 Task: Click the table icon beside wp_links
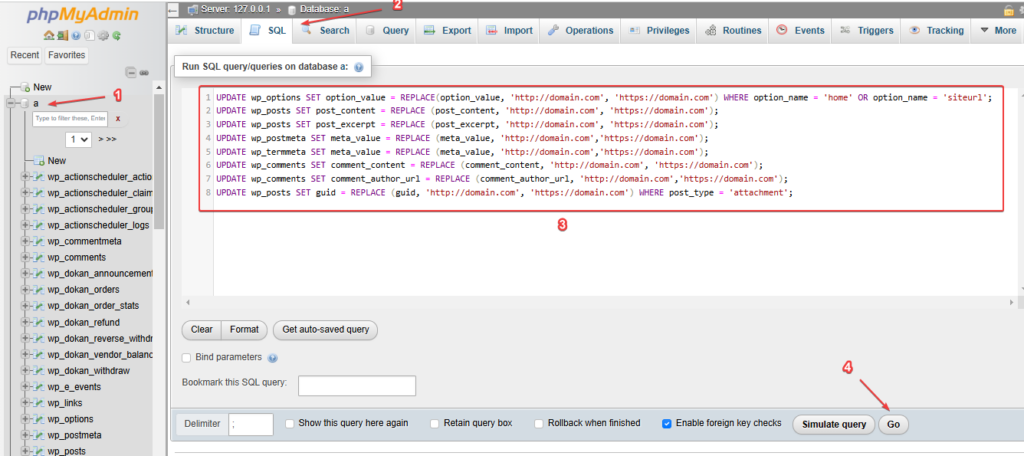[x=39, y=403]
